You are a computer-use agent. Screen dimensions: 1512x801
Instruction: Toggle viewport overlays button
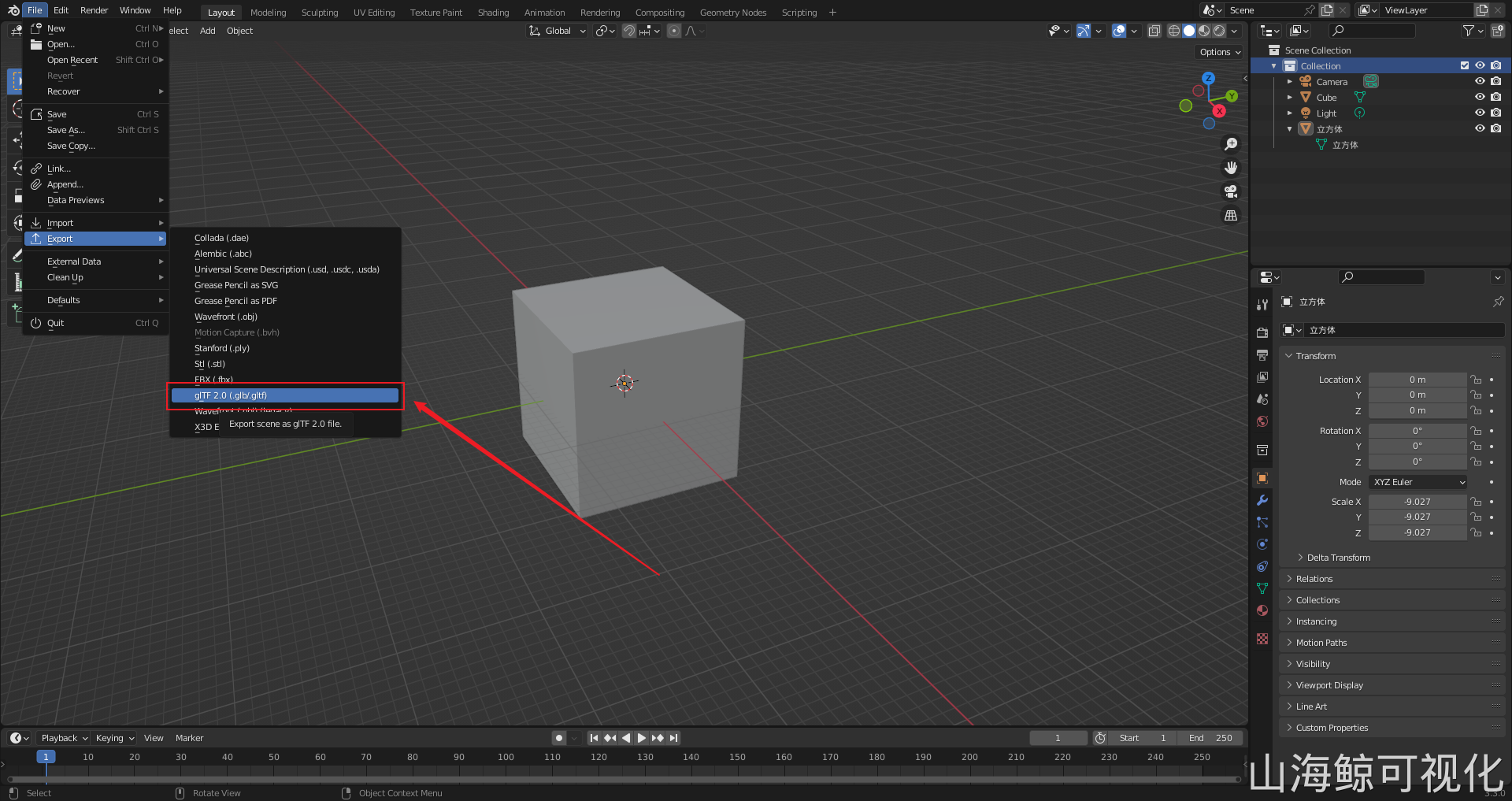(x=1118, y=31)
